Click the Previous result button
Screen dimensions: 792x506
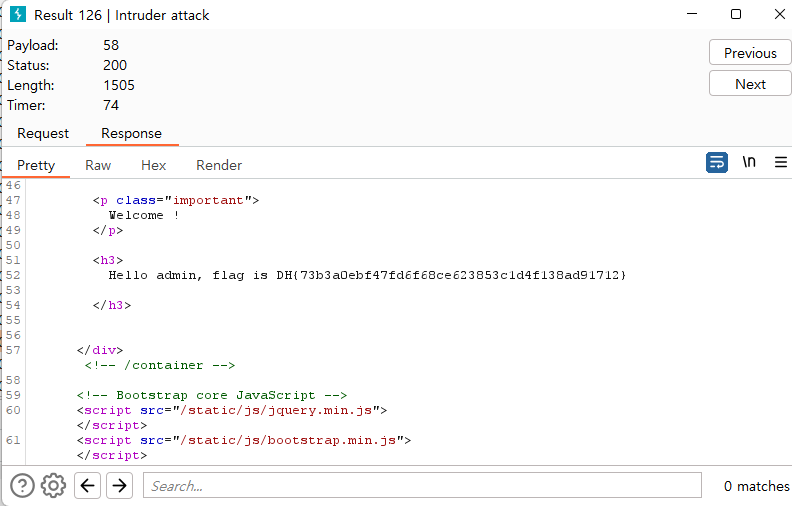[x=750, y=53]
